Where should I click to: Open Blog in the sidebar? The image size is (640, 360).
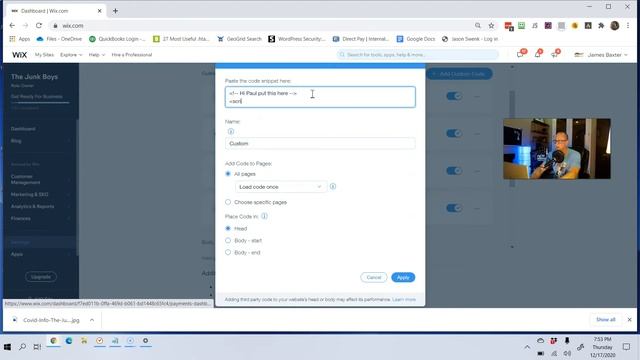pos(16,141)
